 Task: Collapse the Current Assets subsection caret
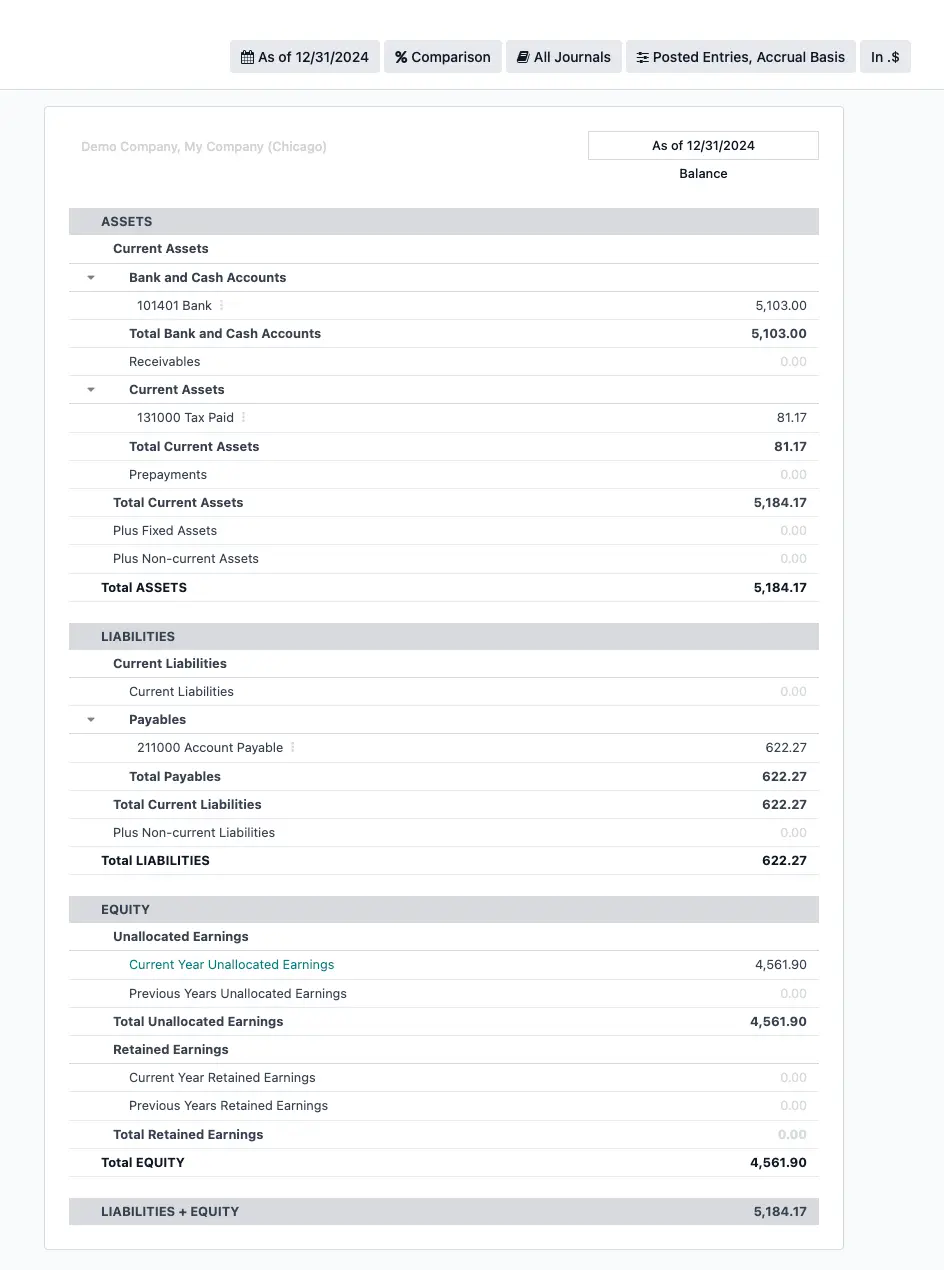(x=91, y=389)
